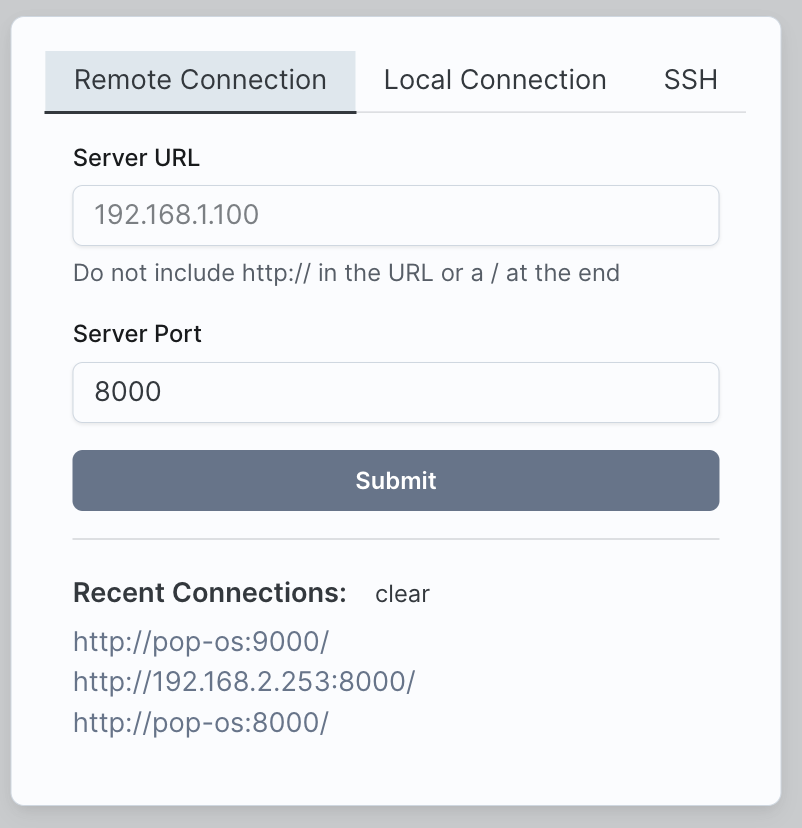Open the SSH tab
Screen dimensions: 802x828
click(690, 80)
